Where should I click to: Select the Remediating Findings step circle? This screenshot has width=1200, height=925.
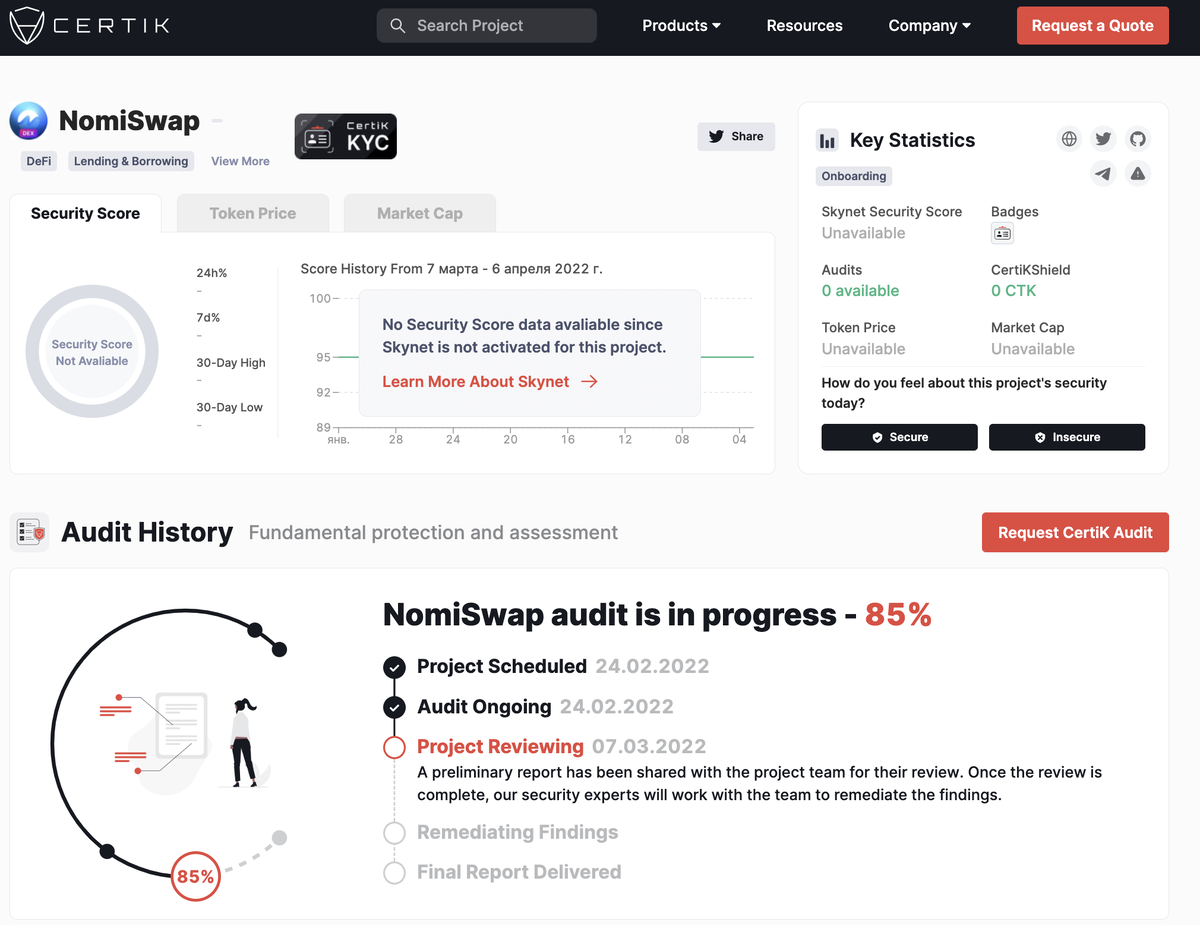tap(395, 833)
